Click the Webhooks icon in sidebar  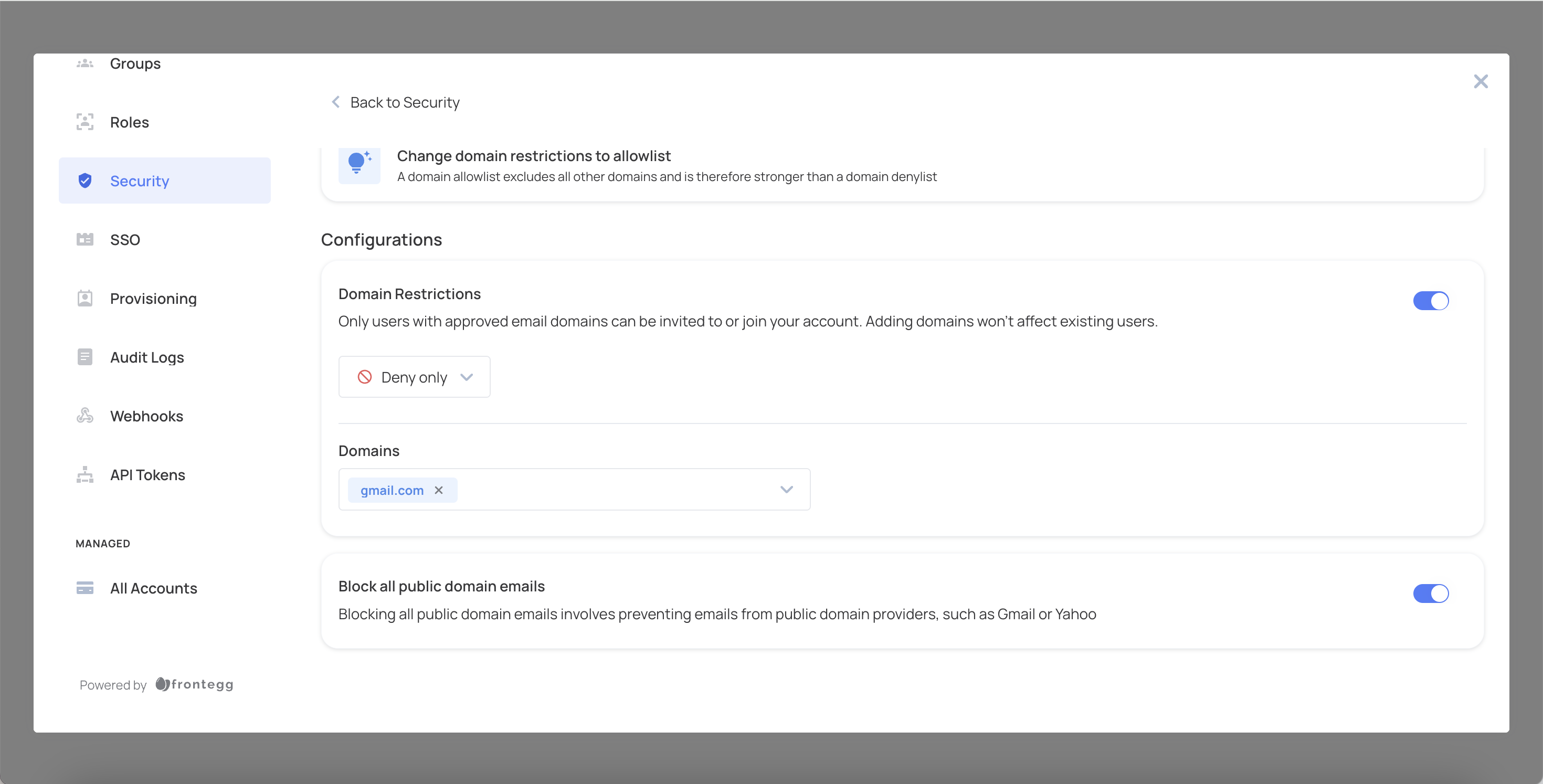click(x=85, y=416)
